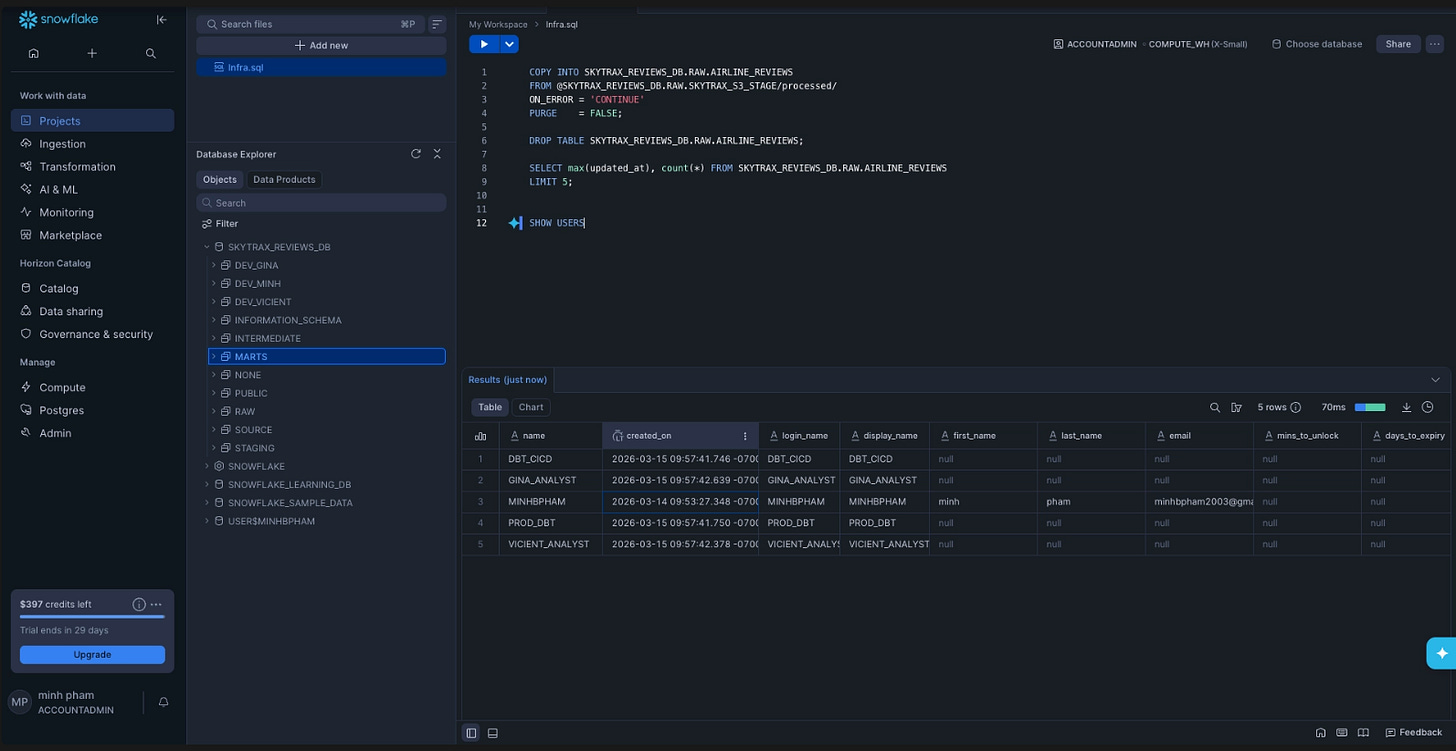Download the query results
Image resolution: width=1456 pixels, height=751 pixels.
click(x=1407, y=407)
